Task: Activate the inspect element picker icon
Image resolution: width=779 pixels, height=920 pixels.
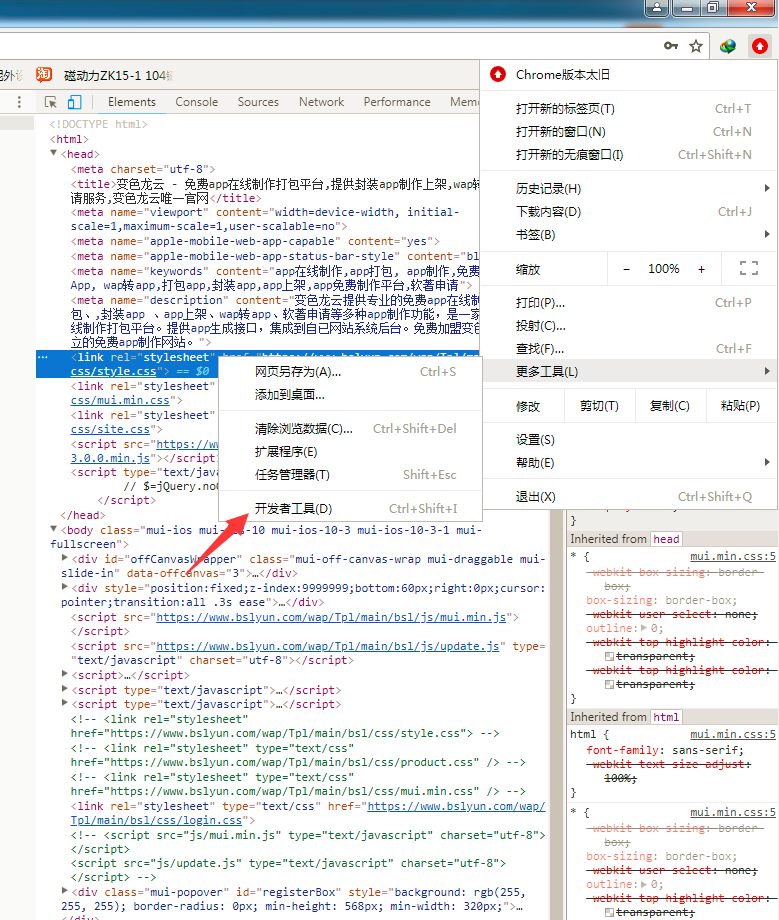Action: coord(51,102)
